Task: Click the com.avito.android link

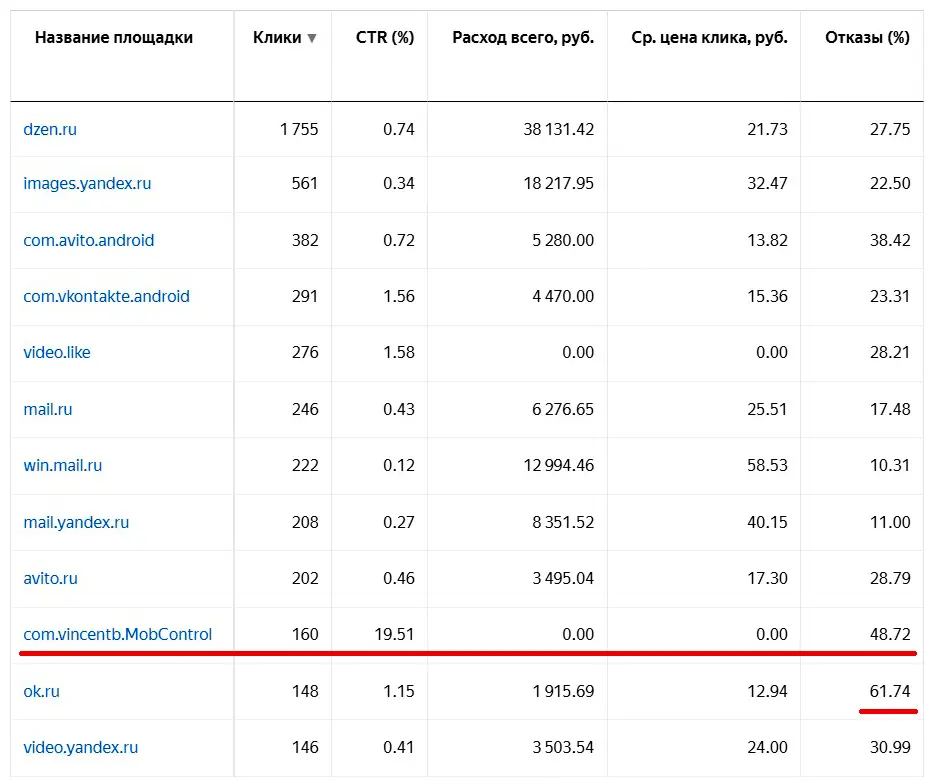Action: (89, 240)
